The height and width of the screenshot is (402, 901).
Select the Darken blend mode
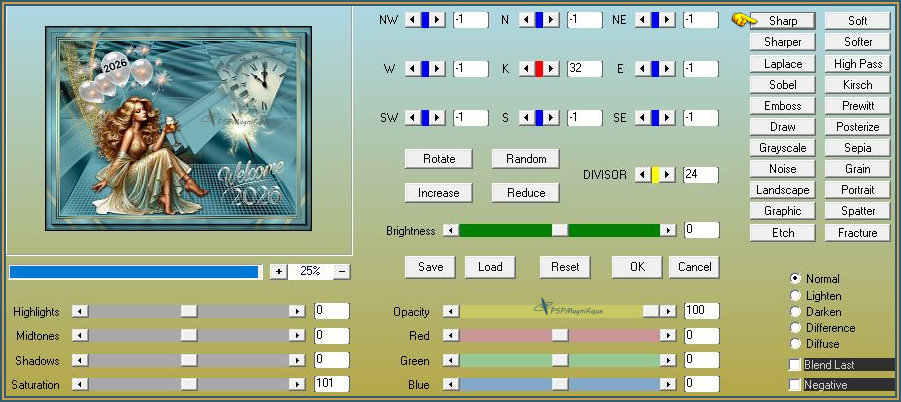click(x=796, y=312)
